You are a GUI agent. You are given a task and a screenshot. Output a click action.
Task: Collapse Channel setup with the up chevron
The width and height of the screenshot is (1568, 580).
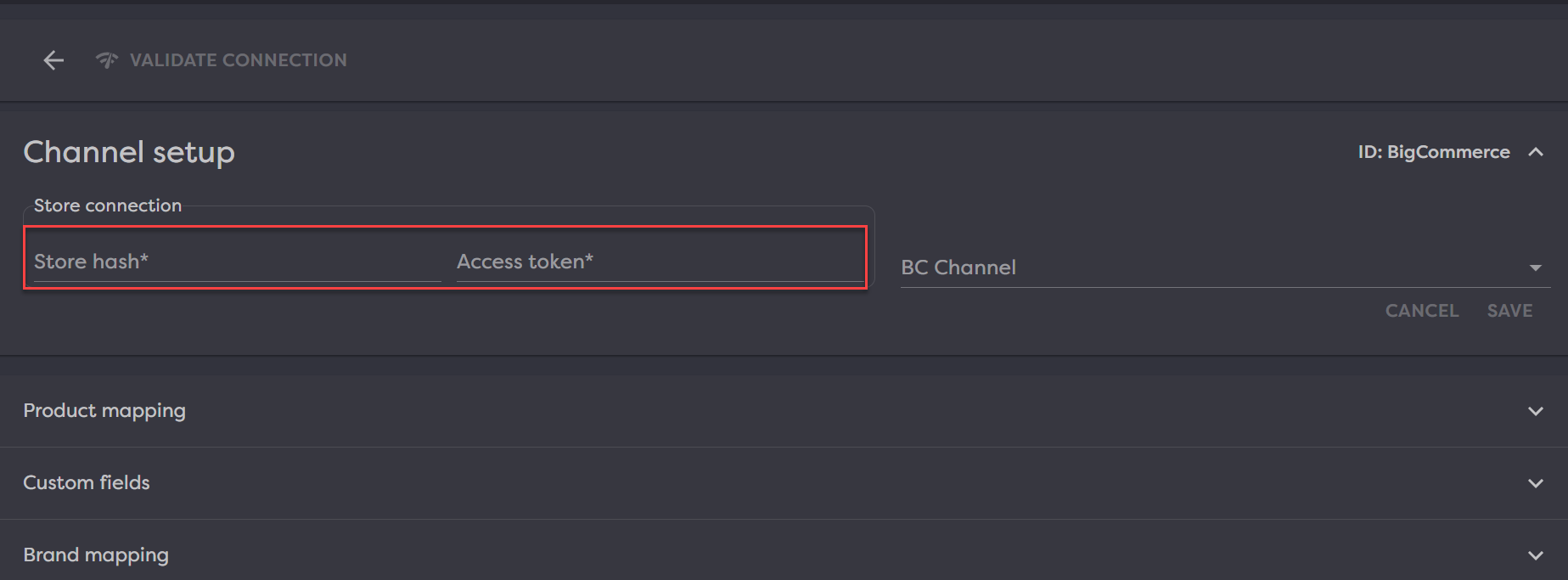tap(1535, 152)
